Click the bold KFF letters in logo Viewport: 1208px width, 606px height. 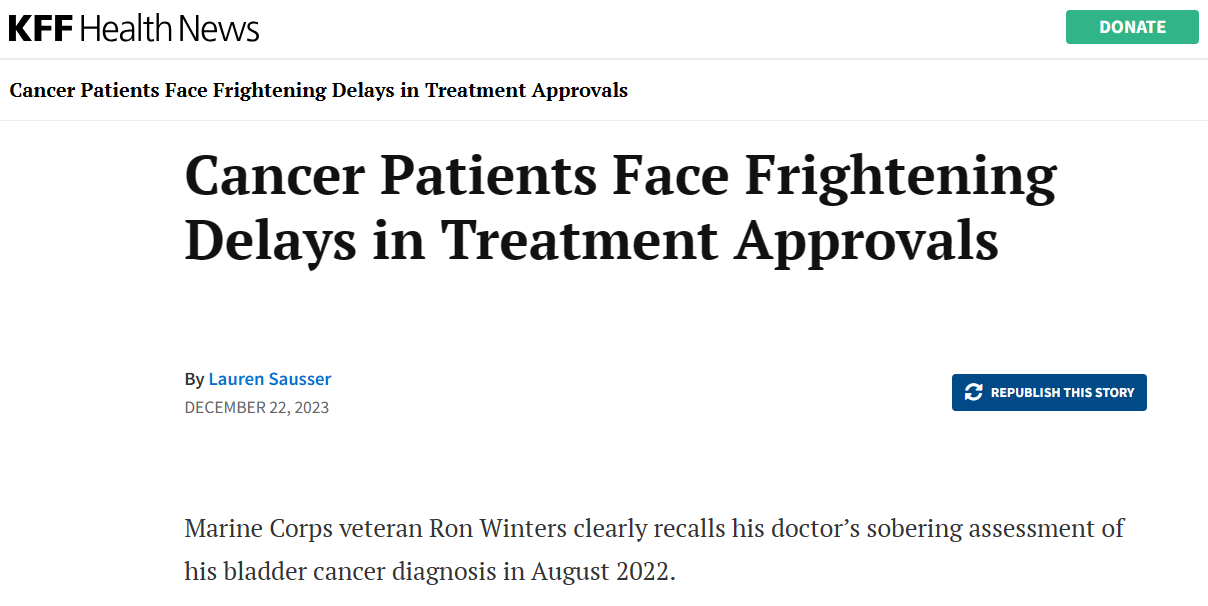[x=41, y=28]
